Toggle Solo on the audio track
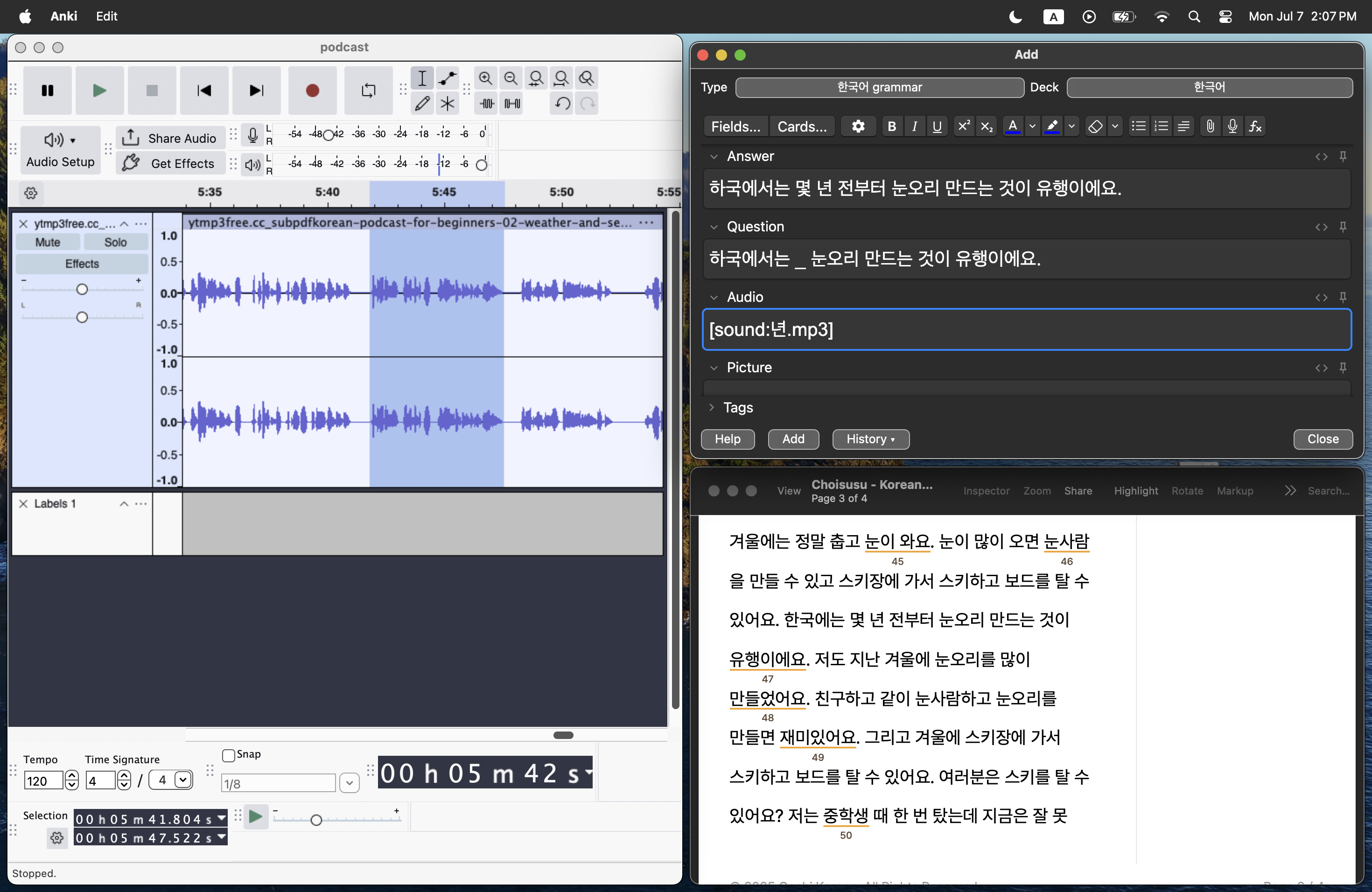Image resolution: width=1372 pixels, height=892 pixels. tap(115, 243)
